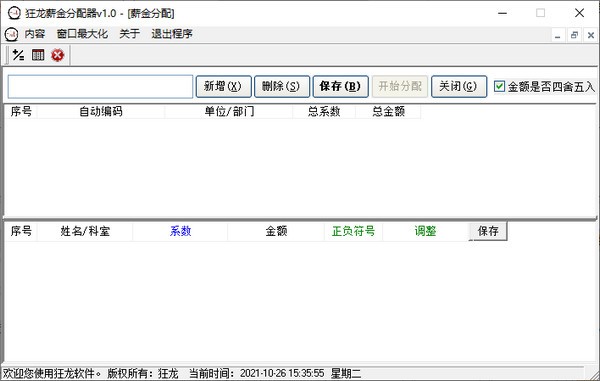600x381 pixels.
Task: Click the 保存(B) button
Action: (341, 86)
